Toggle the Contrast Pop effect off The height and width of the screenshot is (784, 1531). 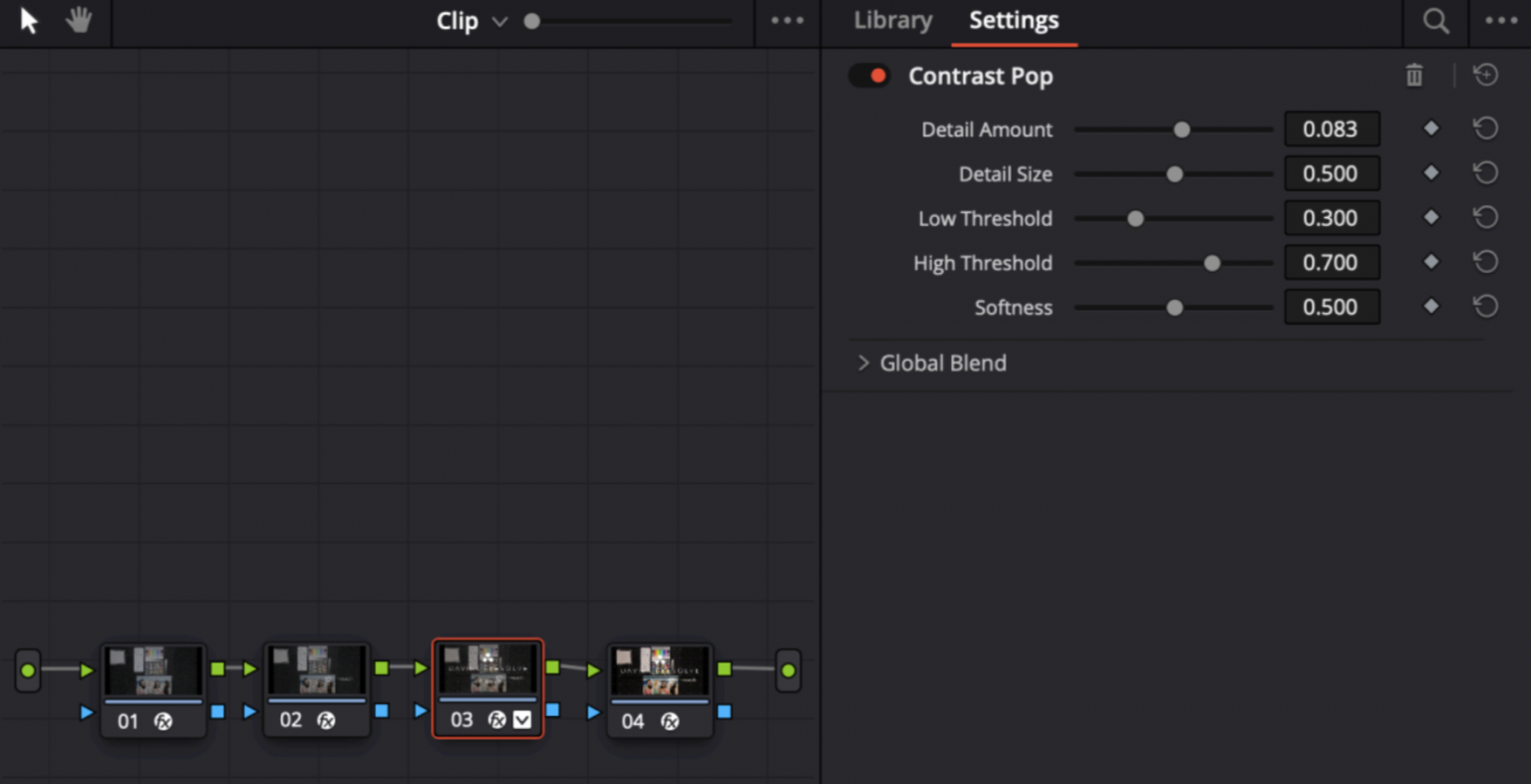pyautogui.click(x=869, y=76)
